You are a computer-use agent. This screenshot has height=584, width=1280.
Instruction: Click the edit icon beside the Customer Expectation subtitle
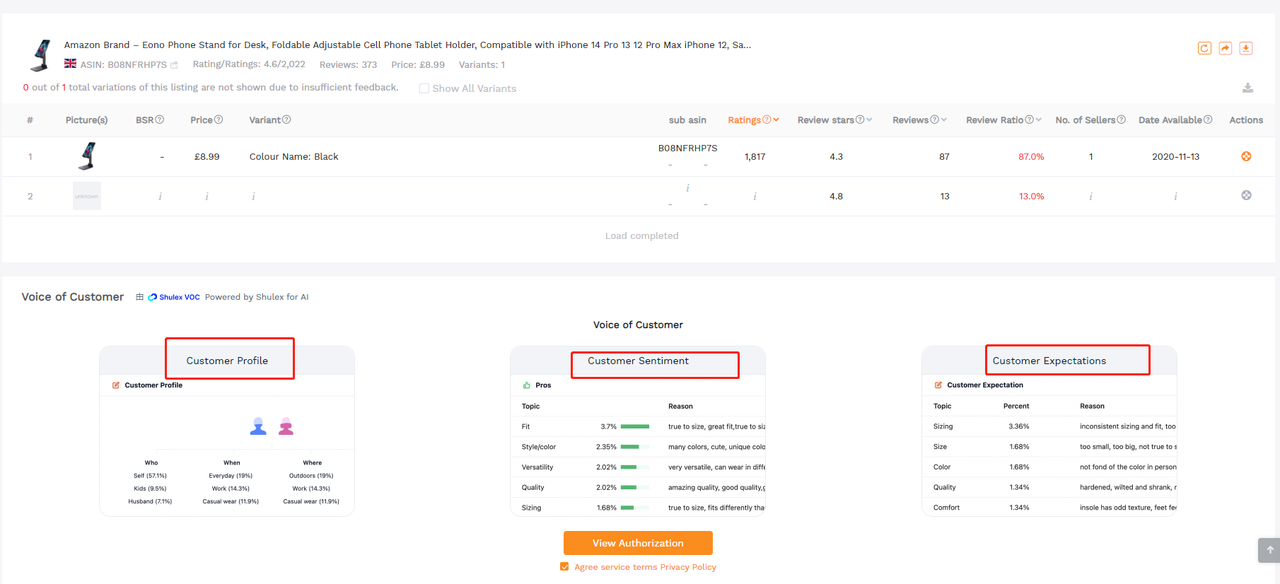pyautogui.click(x=938, y=385)
